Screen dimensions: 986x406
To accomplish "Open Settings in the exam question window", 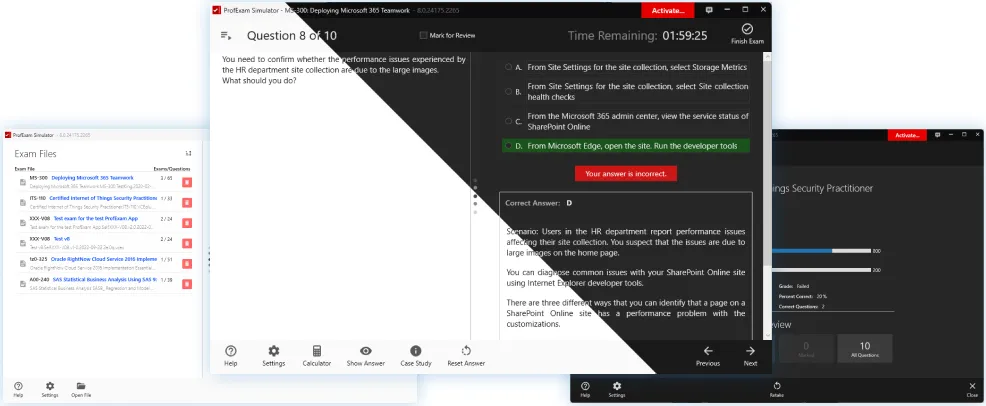I will [x=274, y=356].
